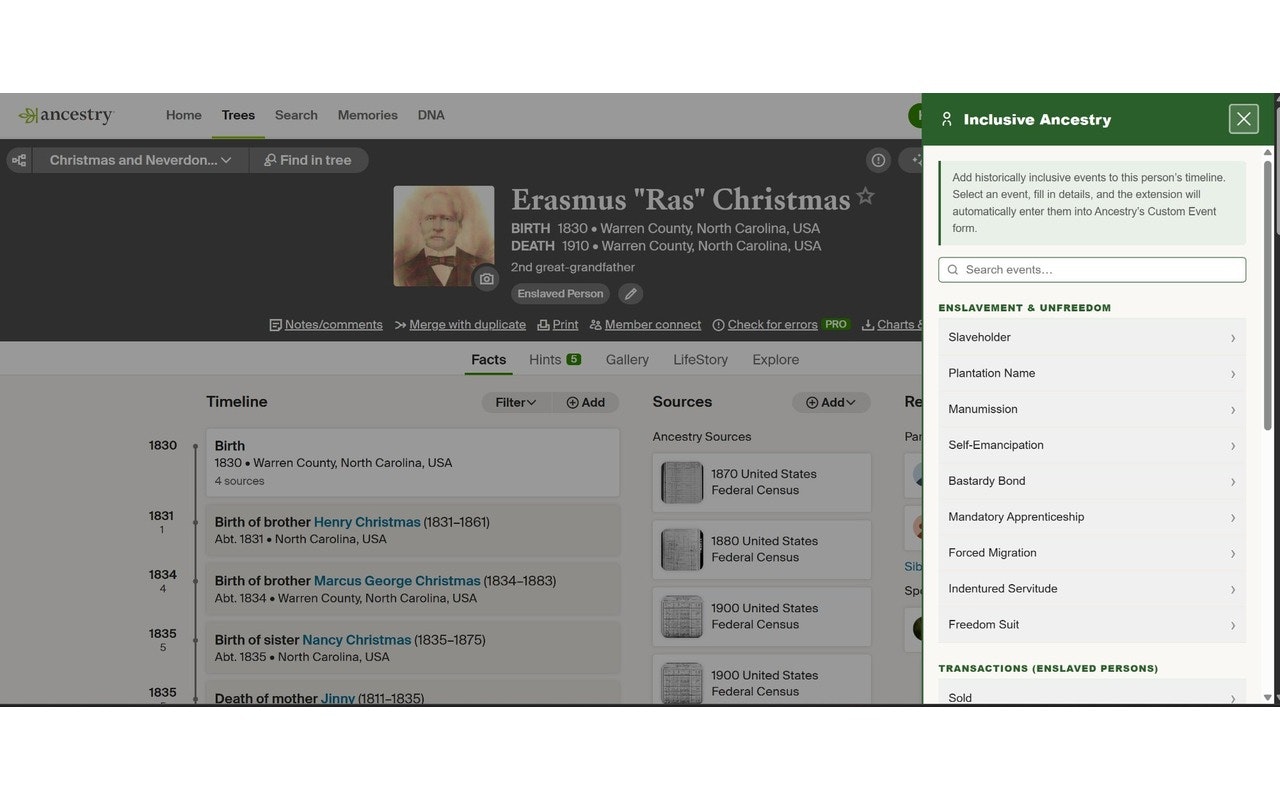Expand the Manumission event
This screenshot has width=1280, height=800.
(x=1092, y=409)
